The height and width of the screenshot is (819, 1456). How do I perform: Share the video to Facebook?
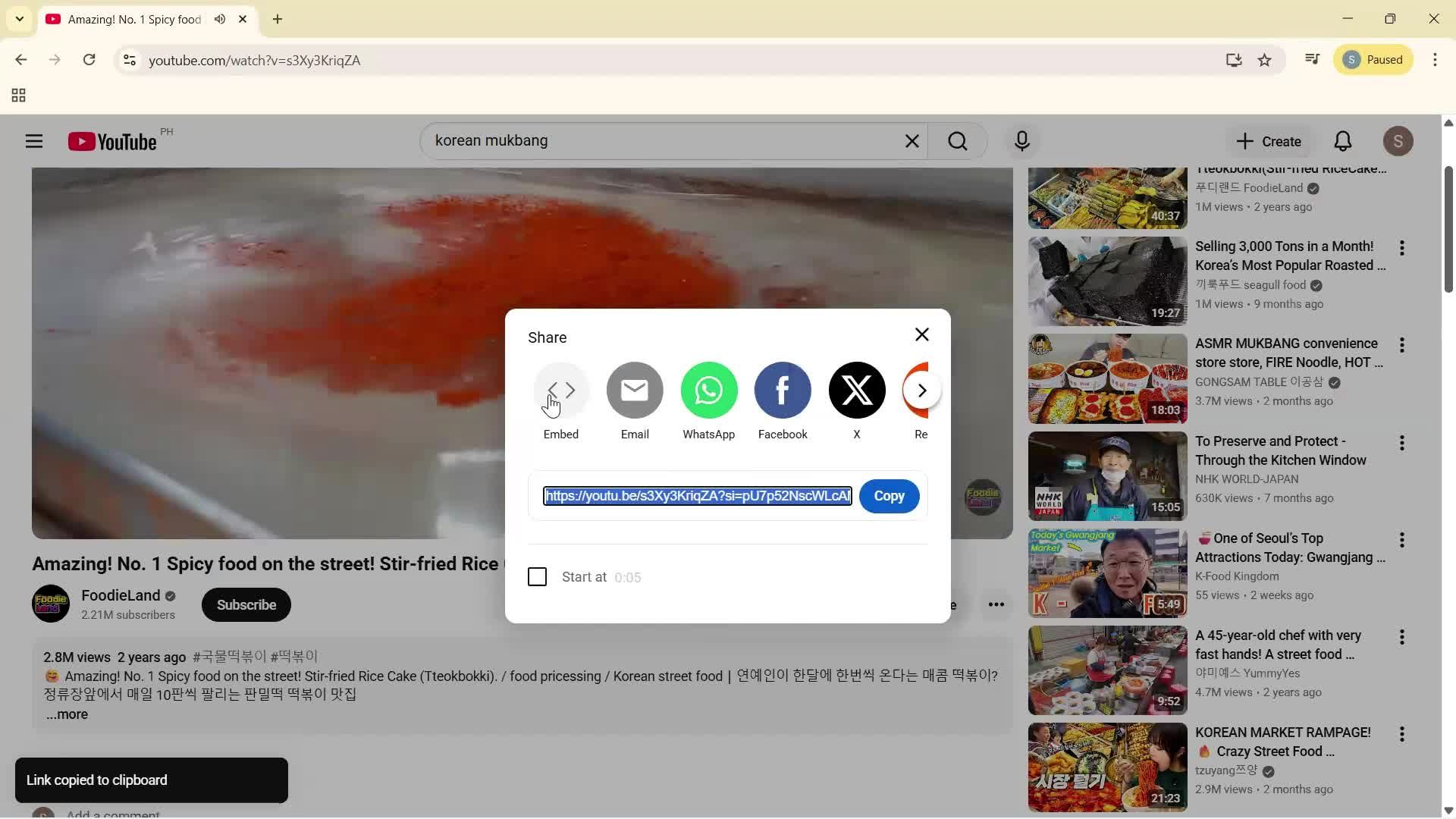(x=783, y=390)
